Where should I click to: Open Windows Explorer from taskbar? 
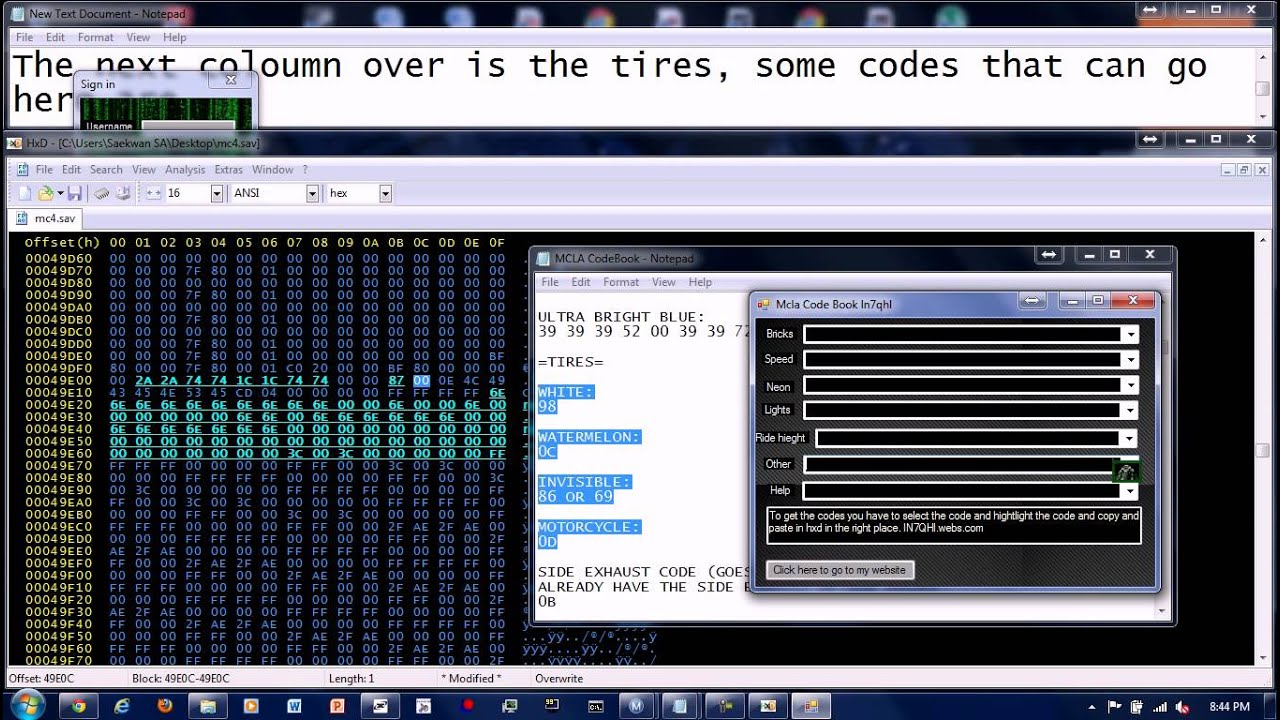click(208, 706)
